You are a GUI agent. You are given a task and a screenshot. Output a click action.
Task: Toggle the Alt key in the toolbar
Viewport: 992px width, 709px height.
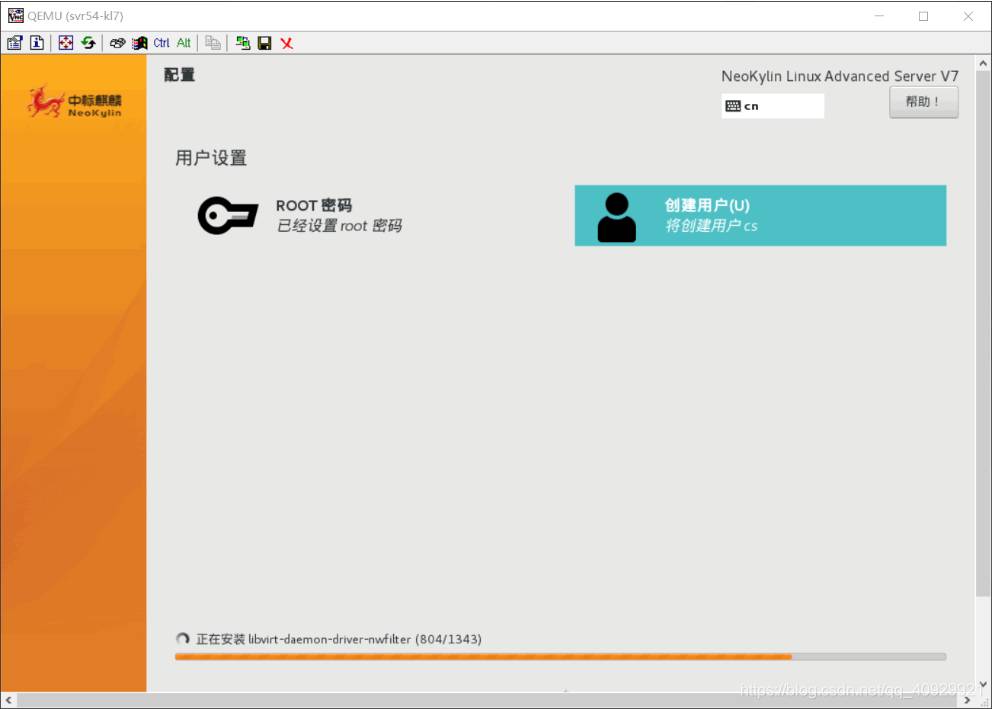[x=183, y=43]
